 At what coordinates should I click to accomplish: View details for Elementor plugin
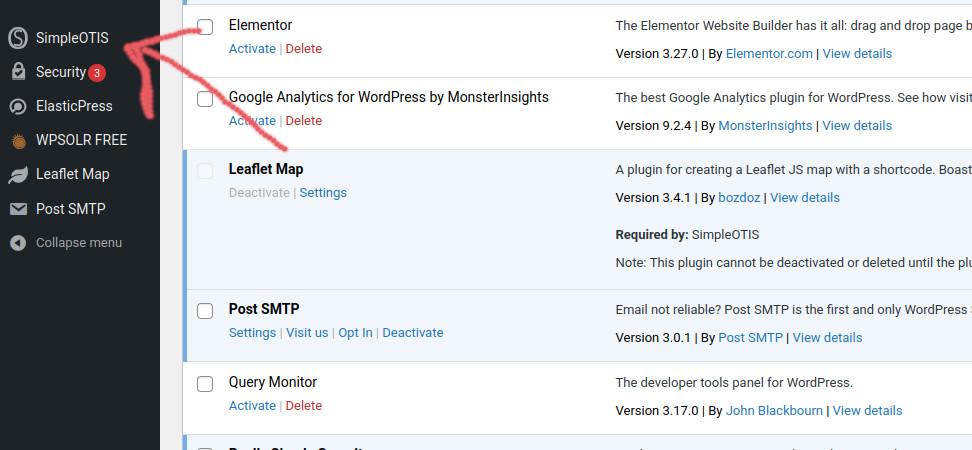(857, 54)
